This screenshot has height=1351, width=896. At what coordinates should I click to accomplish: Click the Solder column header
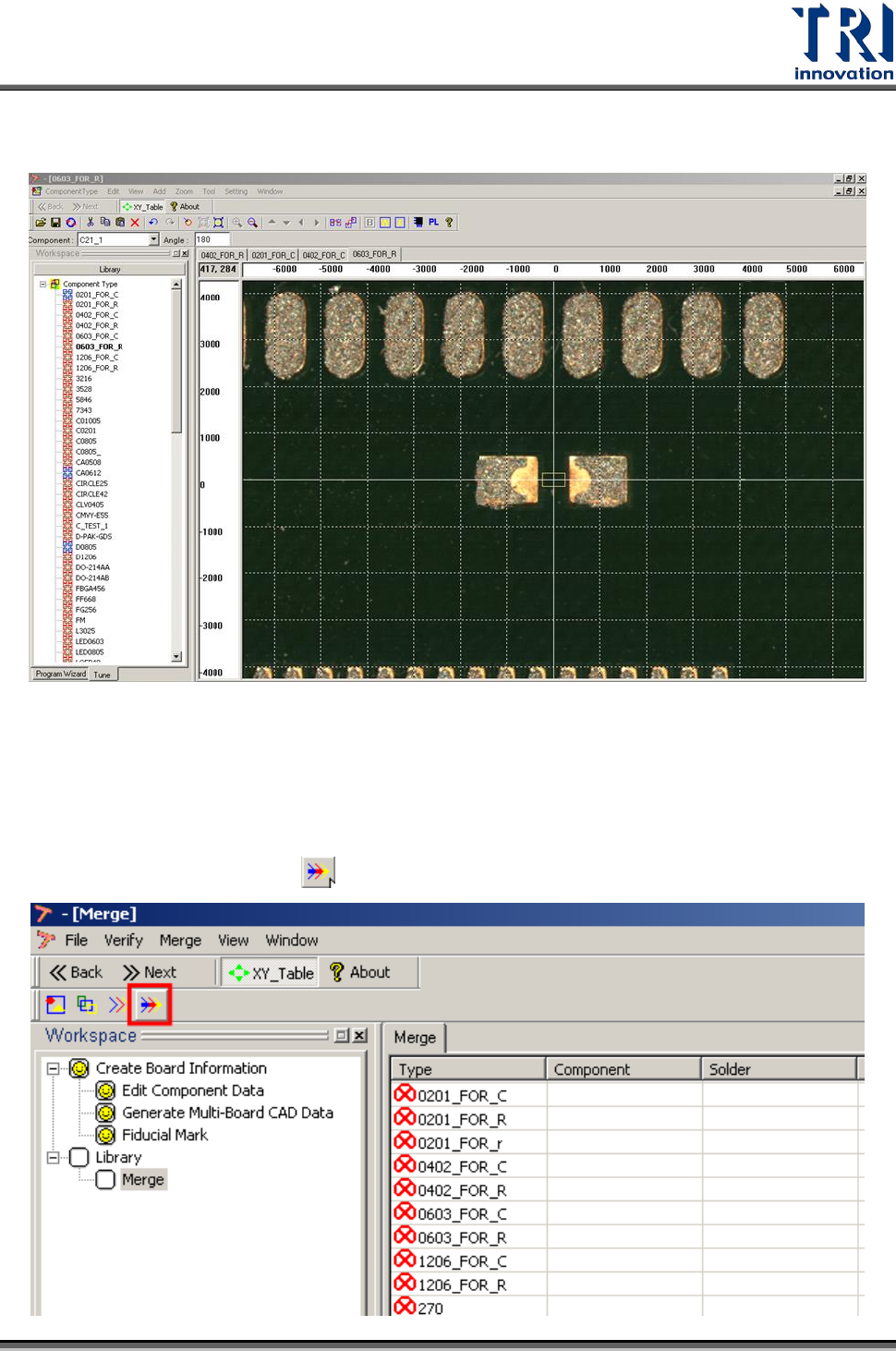(x=779, y=1069)
